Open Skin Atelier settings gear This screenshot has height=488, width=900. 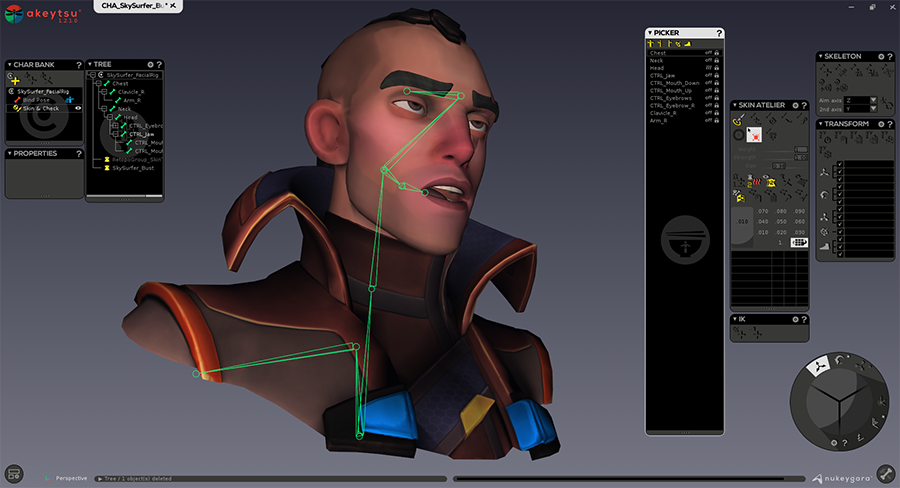[x=796, y=105]
